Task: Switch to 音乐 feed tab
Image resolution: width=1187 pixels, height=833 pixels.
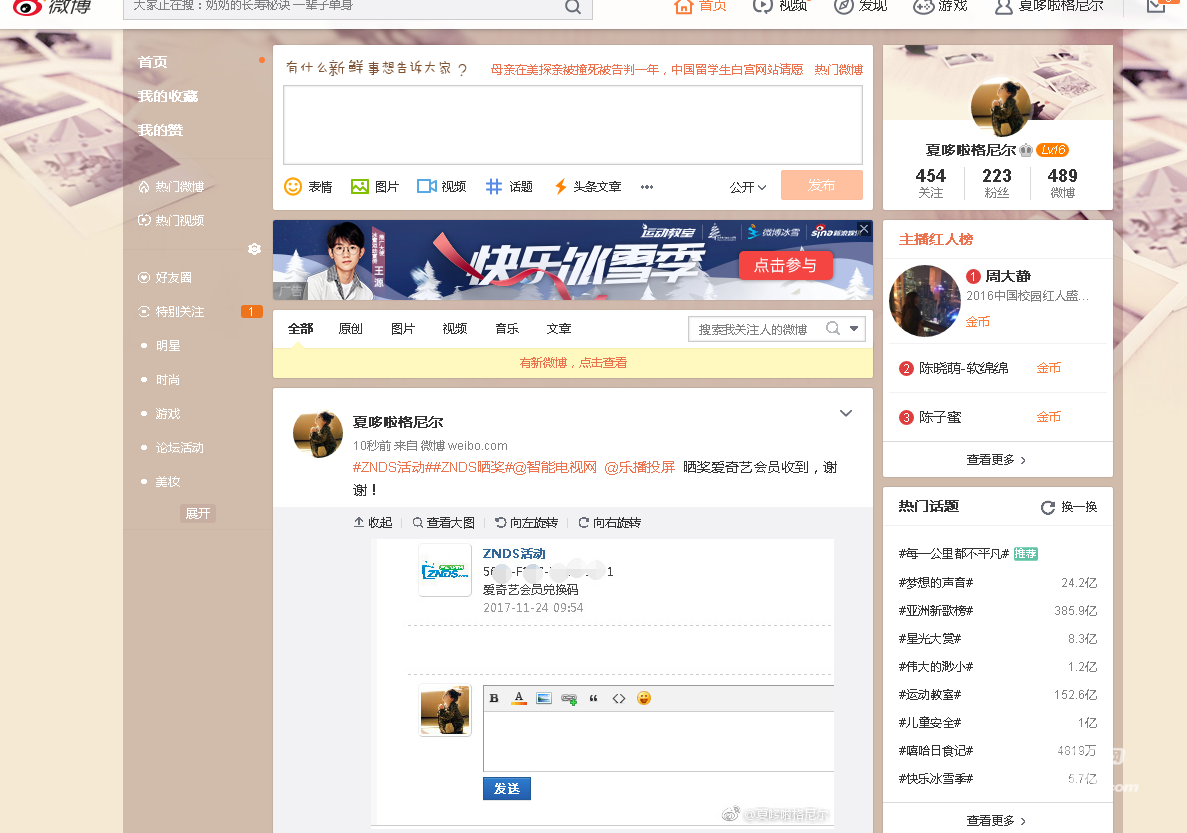Action: click(x=507, y=329)
